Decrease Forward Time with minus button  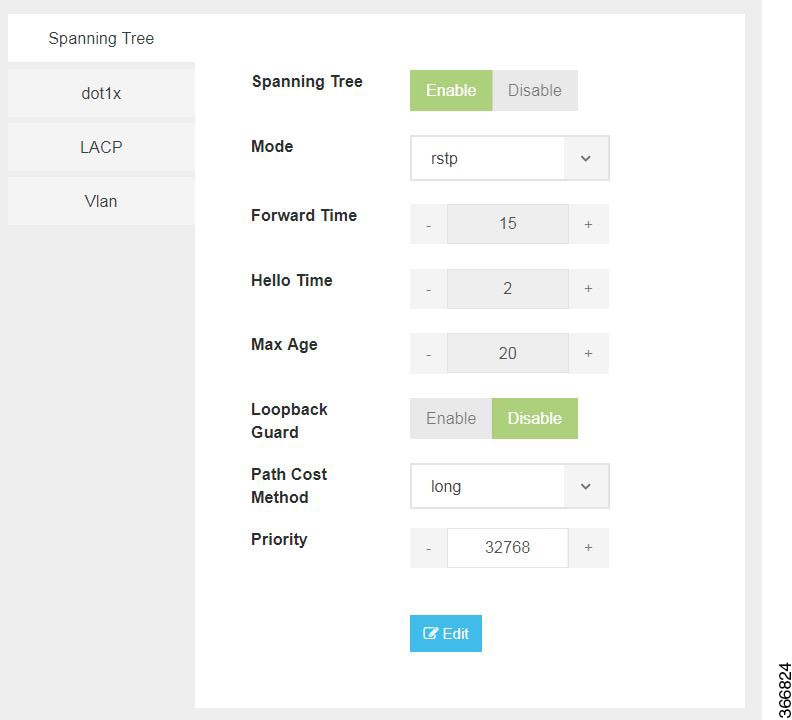point(428,224)
